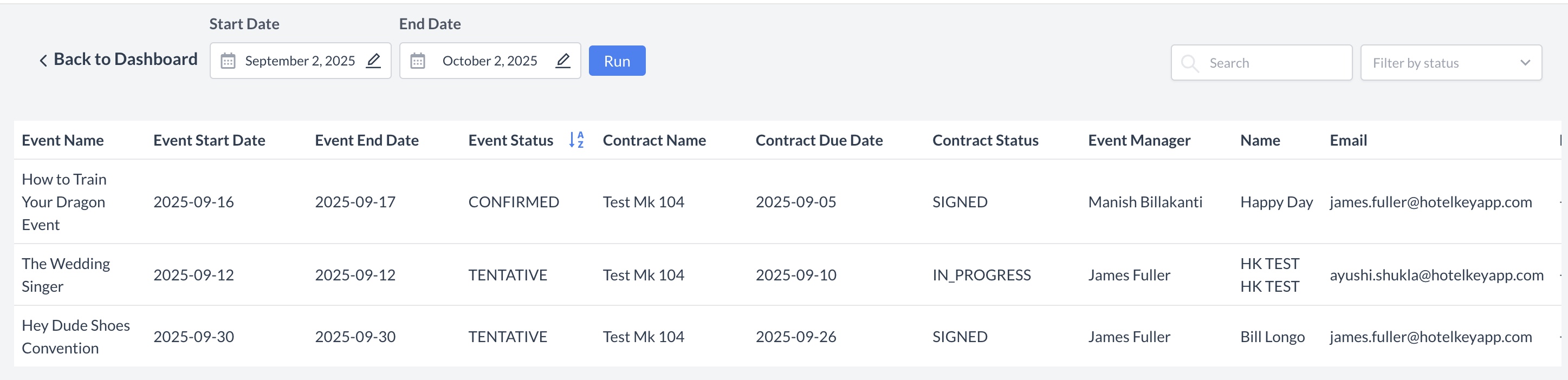Image resolution: width=1568 pixels, height=380 pixels.
Task: Select the How to Train Your Dragon Event row
Action: click(x=64, y=202)
